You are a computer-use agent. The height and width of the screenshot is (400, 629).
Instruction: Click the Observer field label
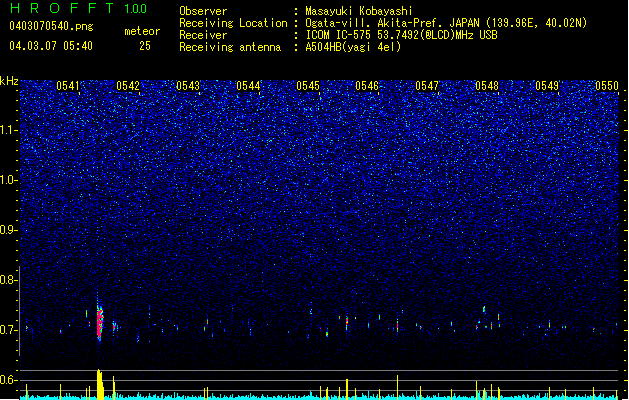(203, 11)
